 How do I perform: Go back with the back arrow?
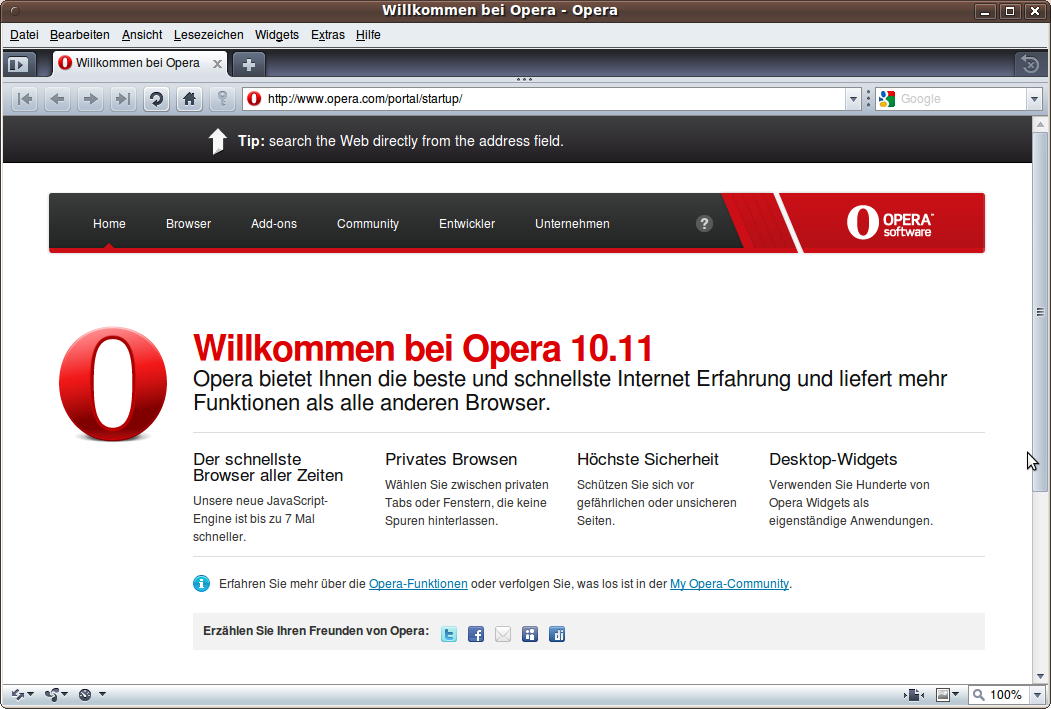(x=58, y=99)
